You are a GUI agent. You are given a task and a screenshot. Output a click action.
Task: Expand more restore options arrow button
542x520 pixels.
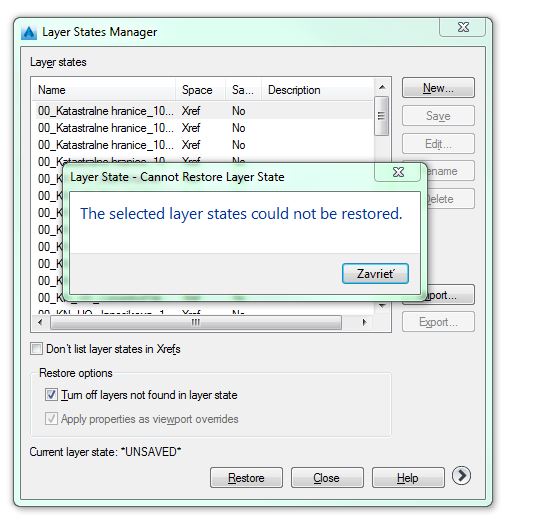461,476
